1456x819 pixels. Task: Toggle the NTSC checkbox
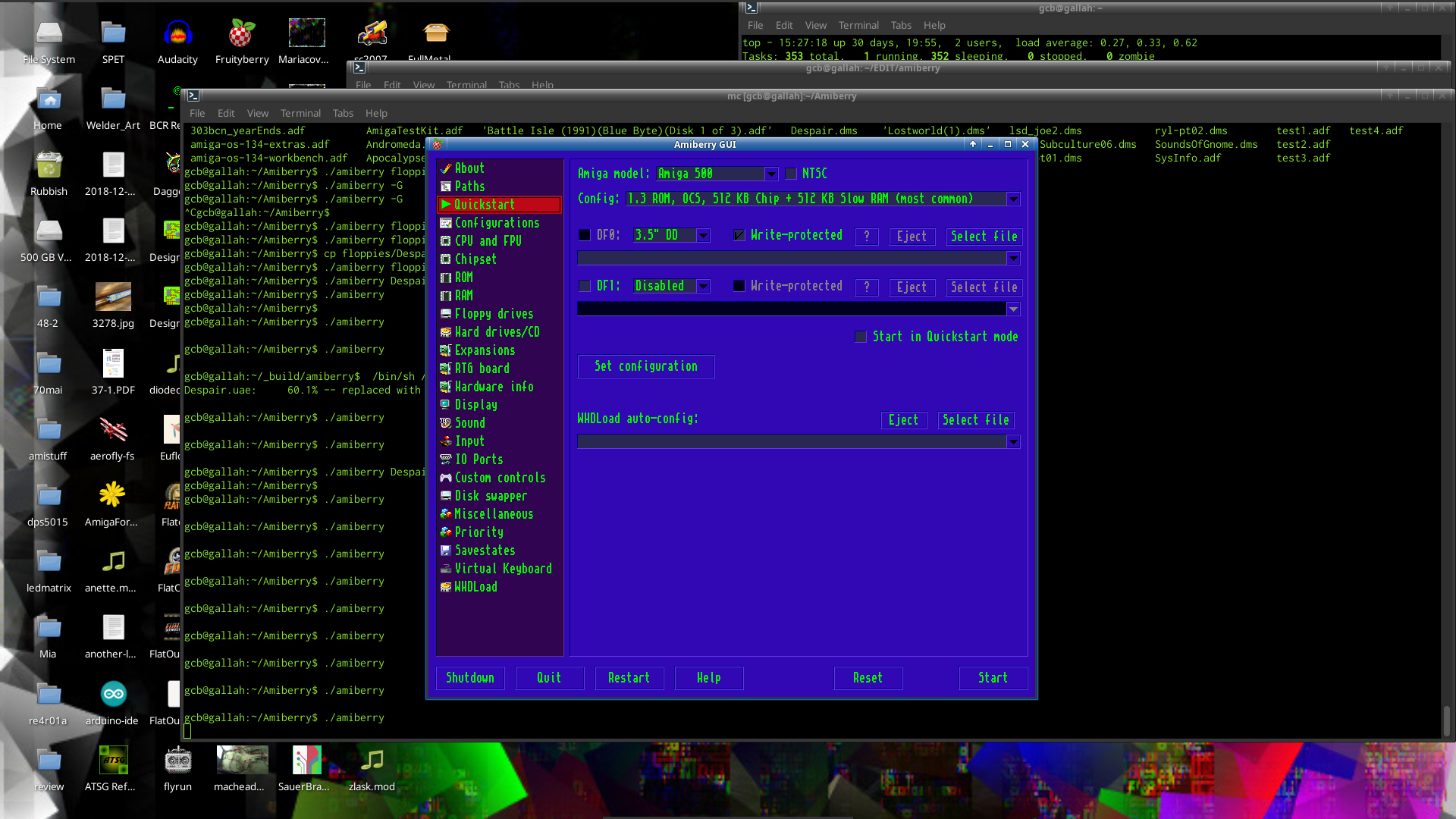791,174
